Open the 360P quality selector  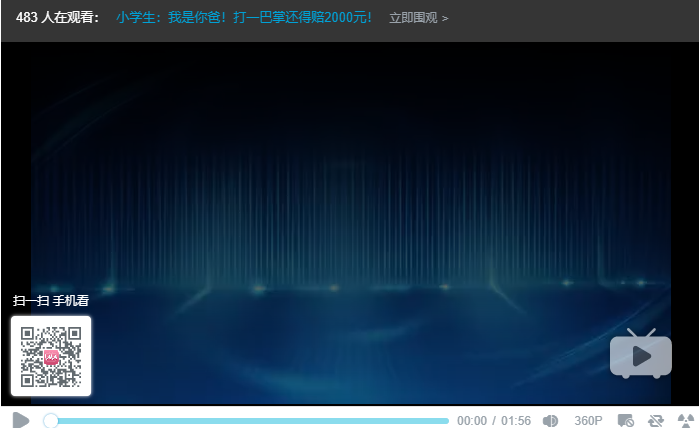tap(588, 420)
